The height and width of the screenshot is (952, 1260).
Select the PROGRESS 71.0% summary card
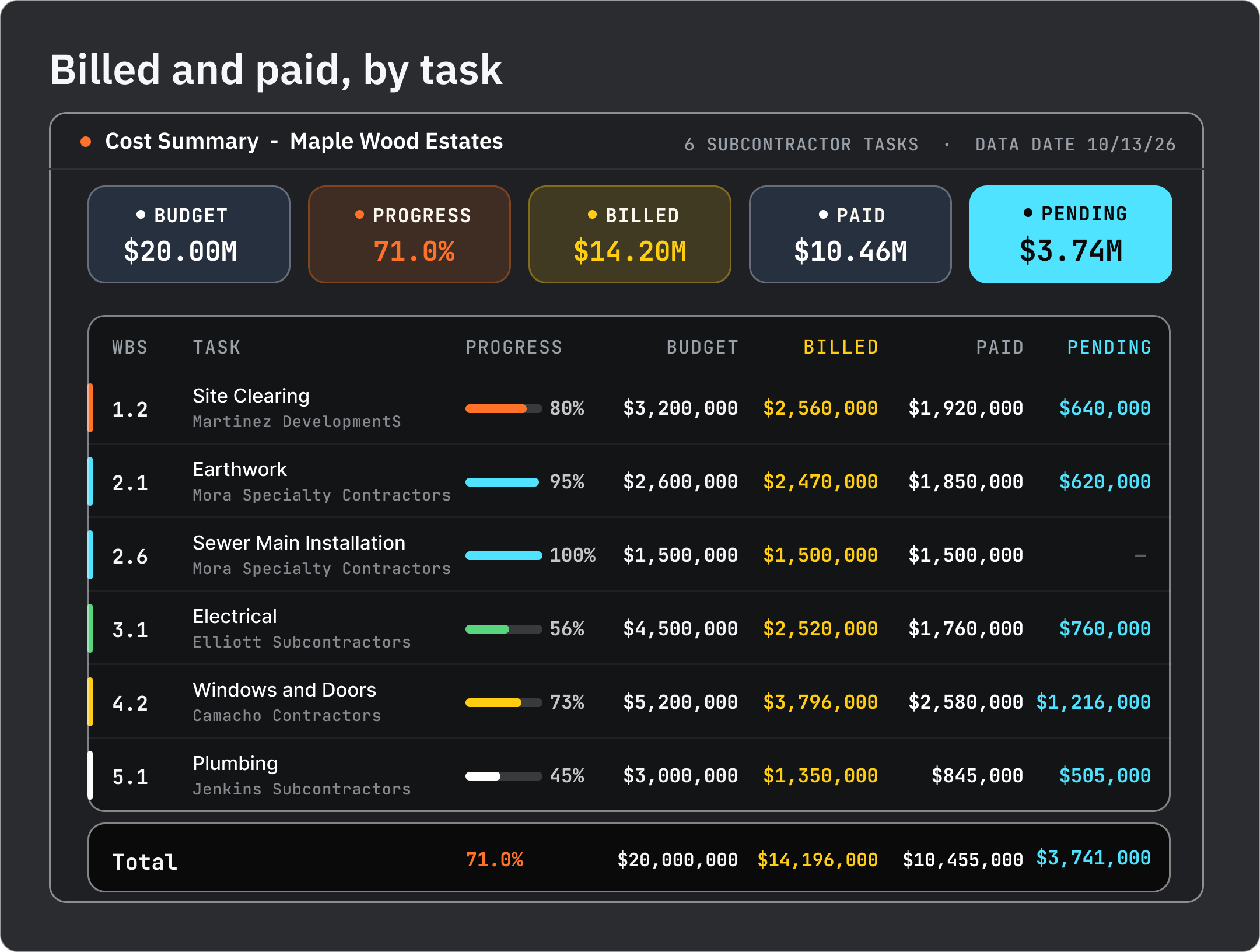tap(409, 235)
